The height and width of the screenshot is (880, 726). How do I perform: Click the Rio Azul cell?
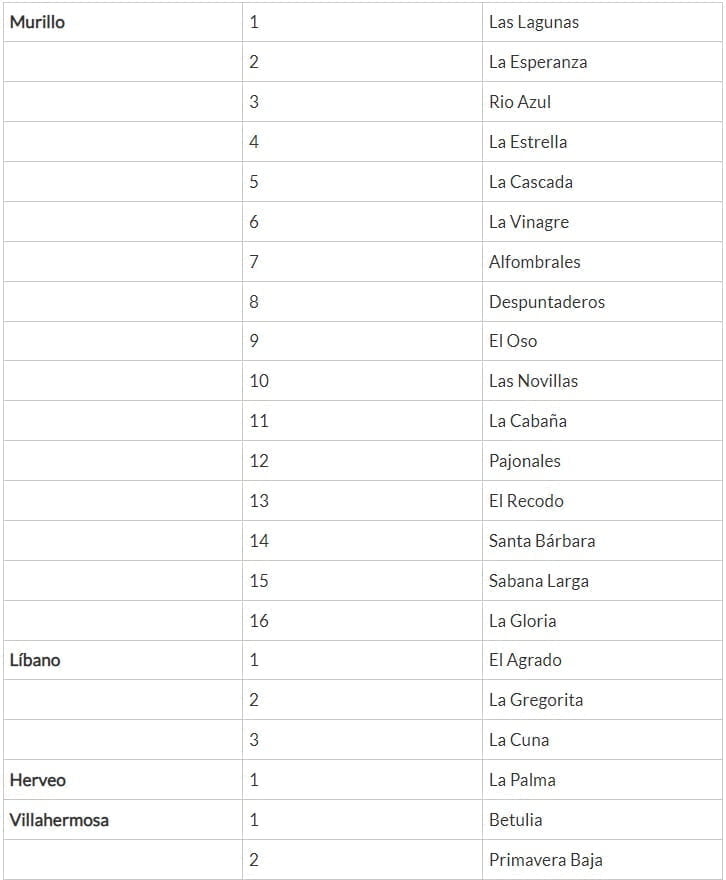pyautogui.click(x=520, y=102)
